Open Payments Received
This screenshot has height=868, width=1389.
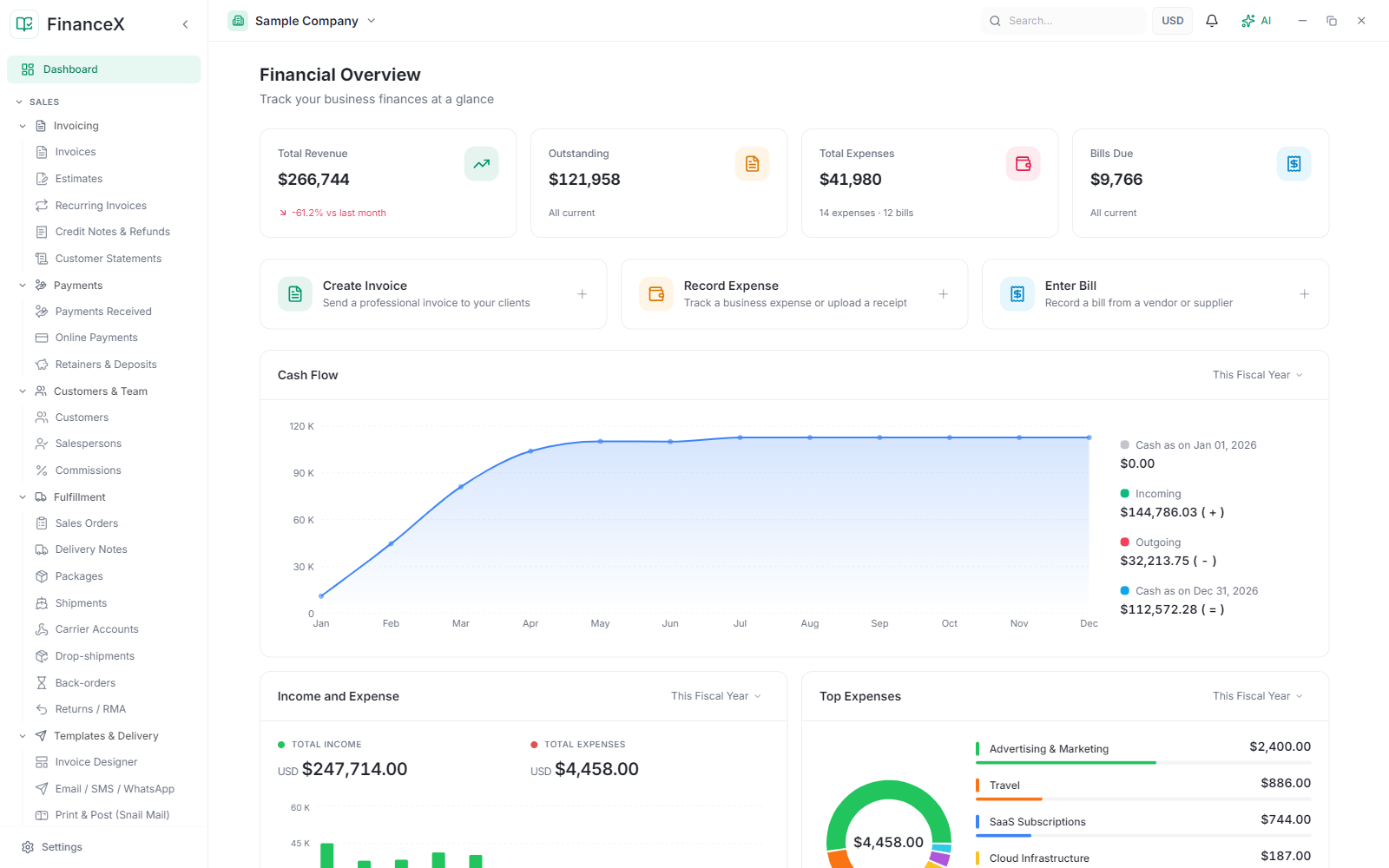click(103, 312)
